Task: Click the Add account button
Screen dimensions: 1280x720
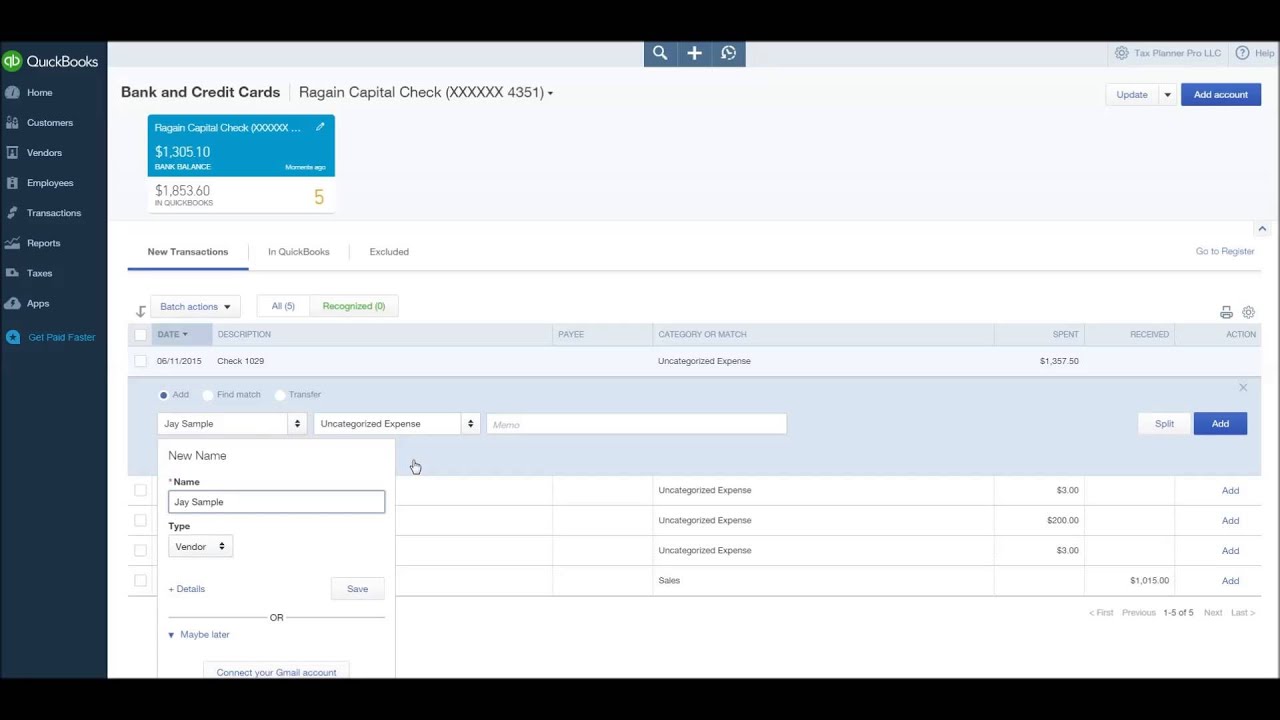Action: click(x=1221, y=94)
